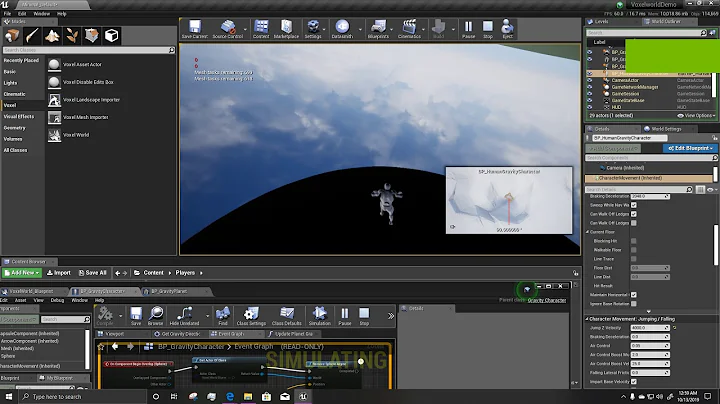
Task: Open the File menu
Action: [x=7, y=14]
